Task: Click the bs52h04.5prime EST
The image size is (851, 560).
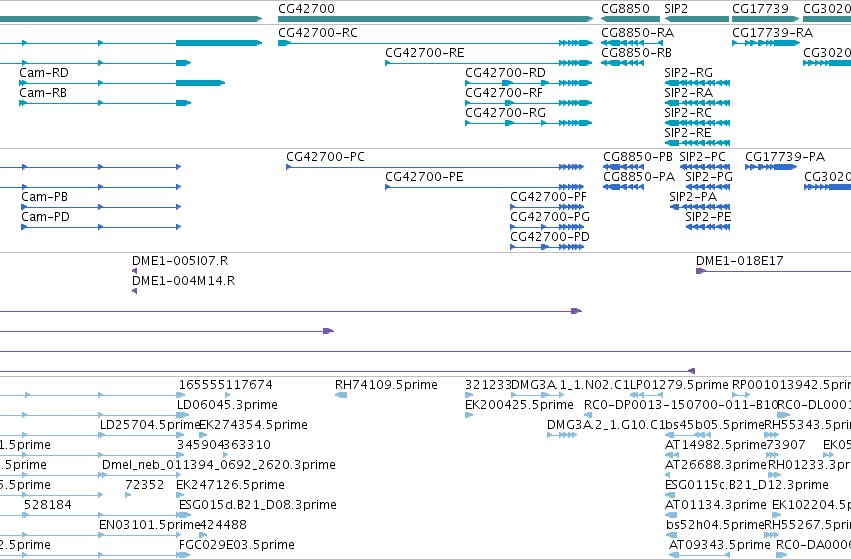Action: coord(672,536)
